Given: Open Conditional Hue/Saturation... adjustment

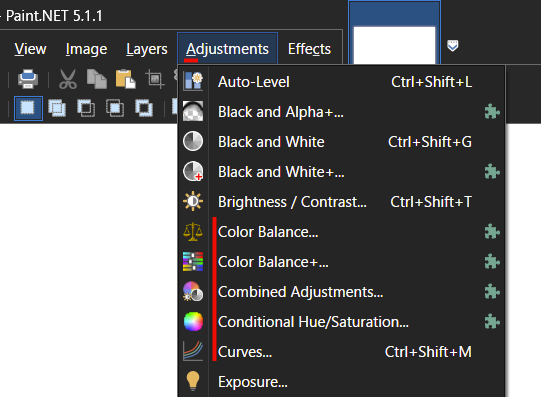Looking at the screenshot, I should point(342,322).
